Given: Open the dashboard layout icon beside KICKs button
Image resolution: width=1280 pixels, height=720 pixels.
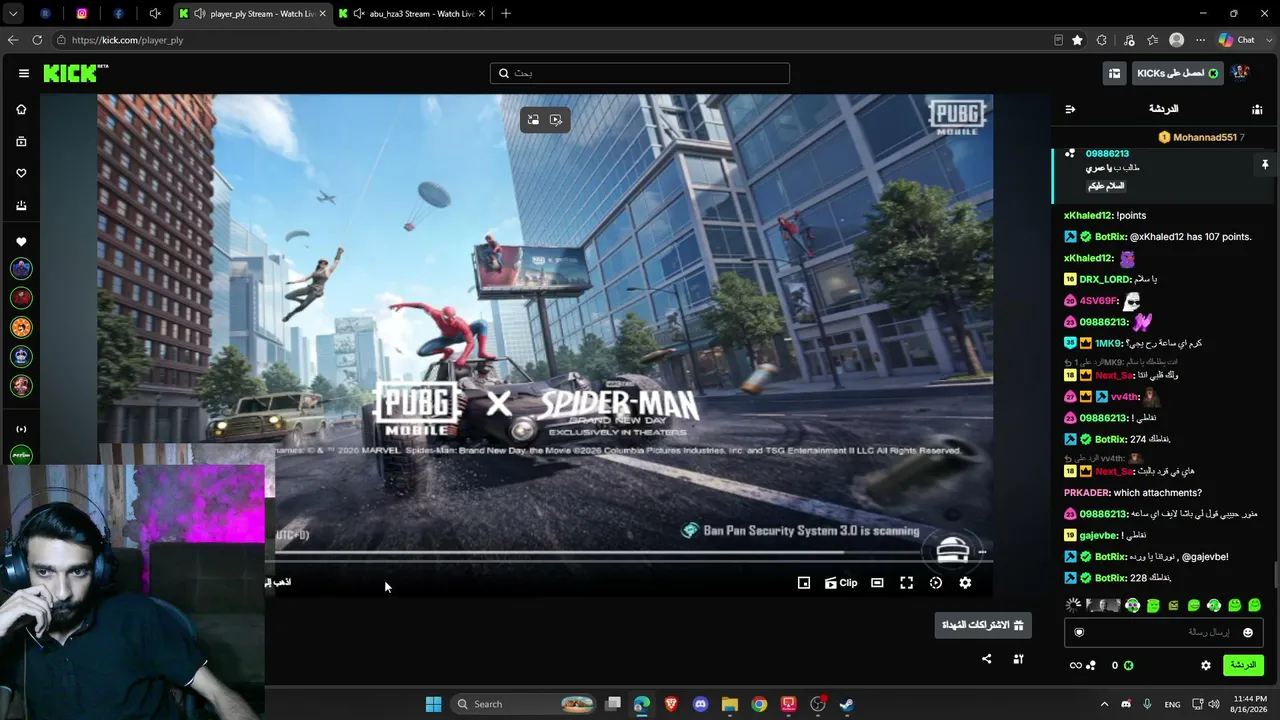Looking at the screenshot, I should point(1114,73).
